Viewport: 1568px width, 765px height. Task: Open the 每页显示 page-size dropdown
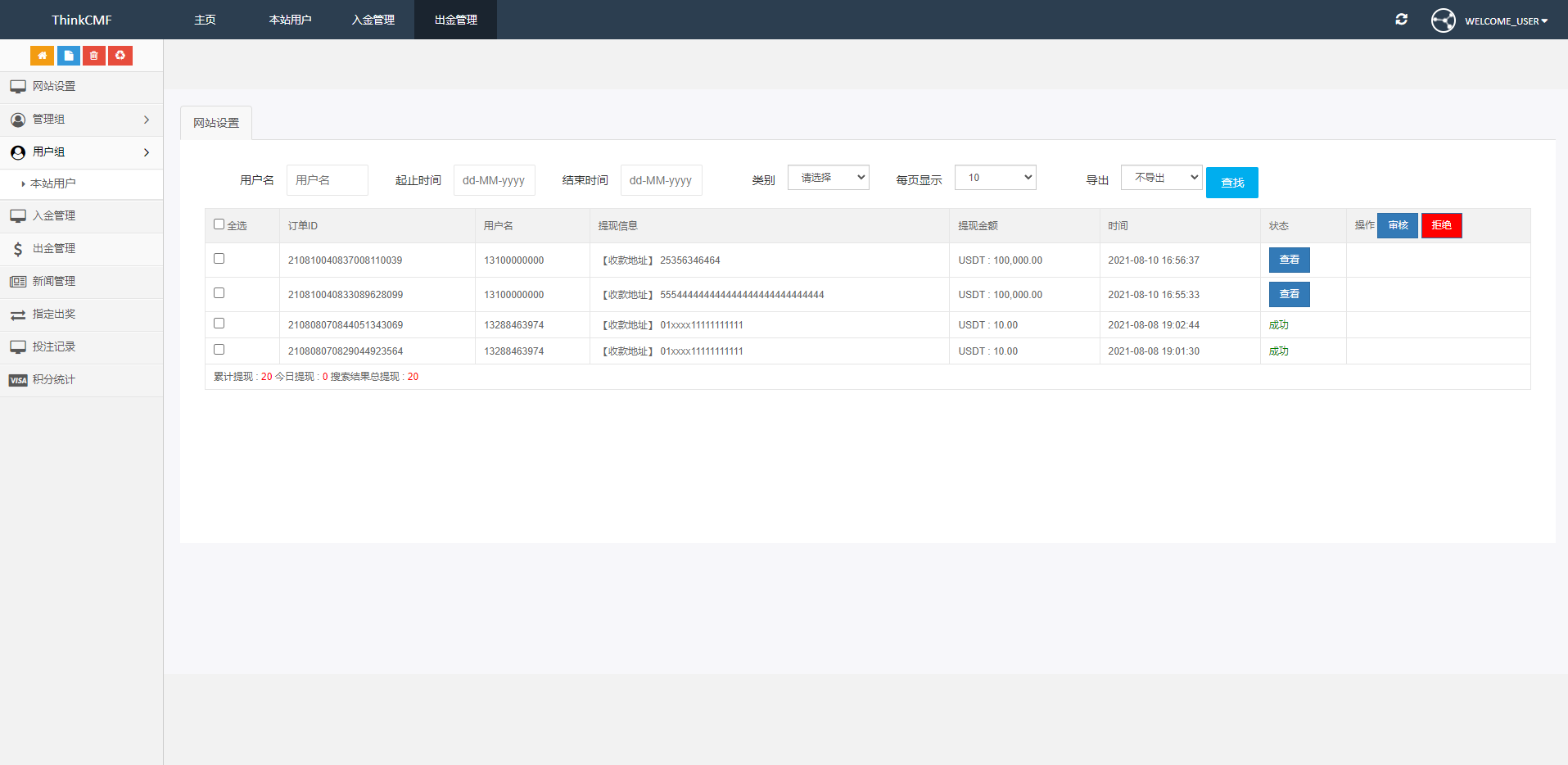tap(995, 177)
